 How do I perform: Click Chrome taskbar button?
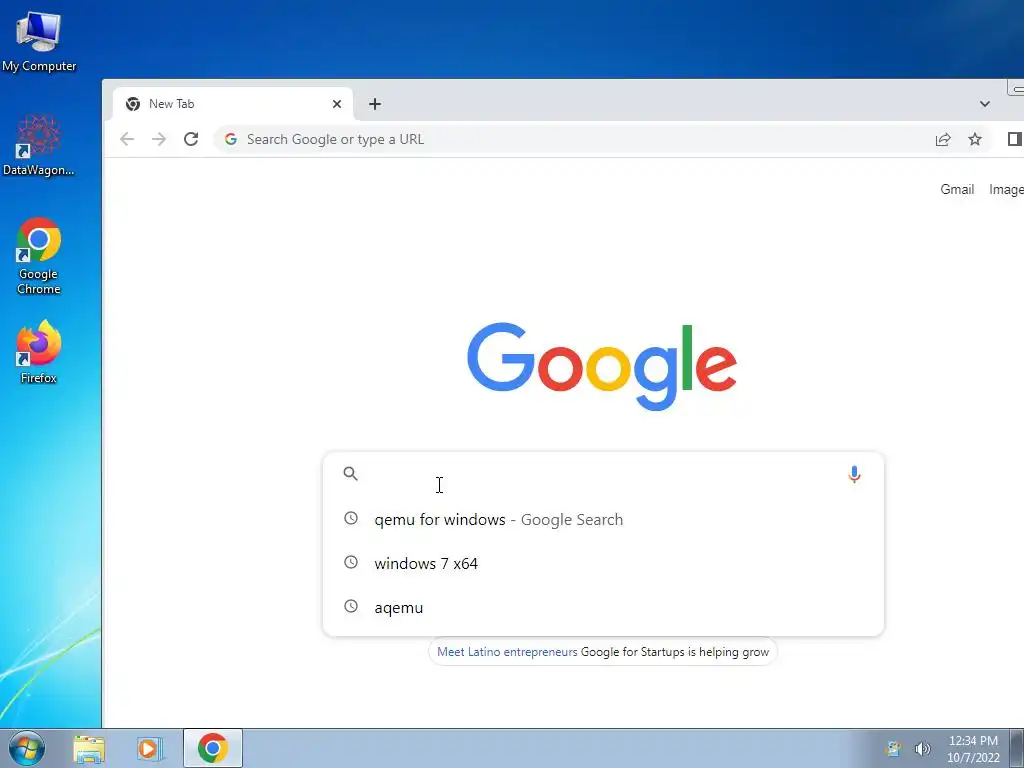213,748
